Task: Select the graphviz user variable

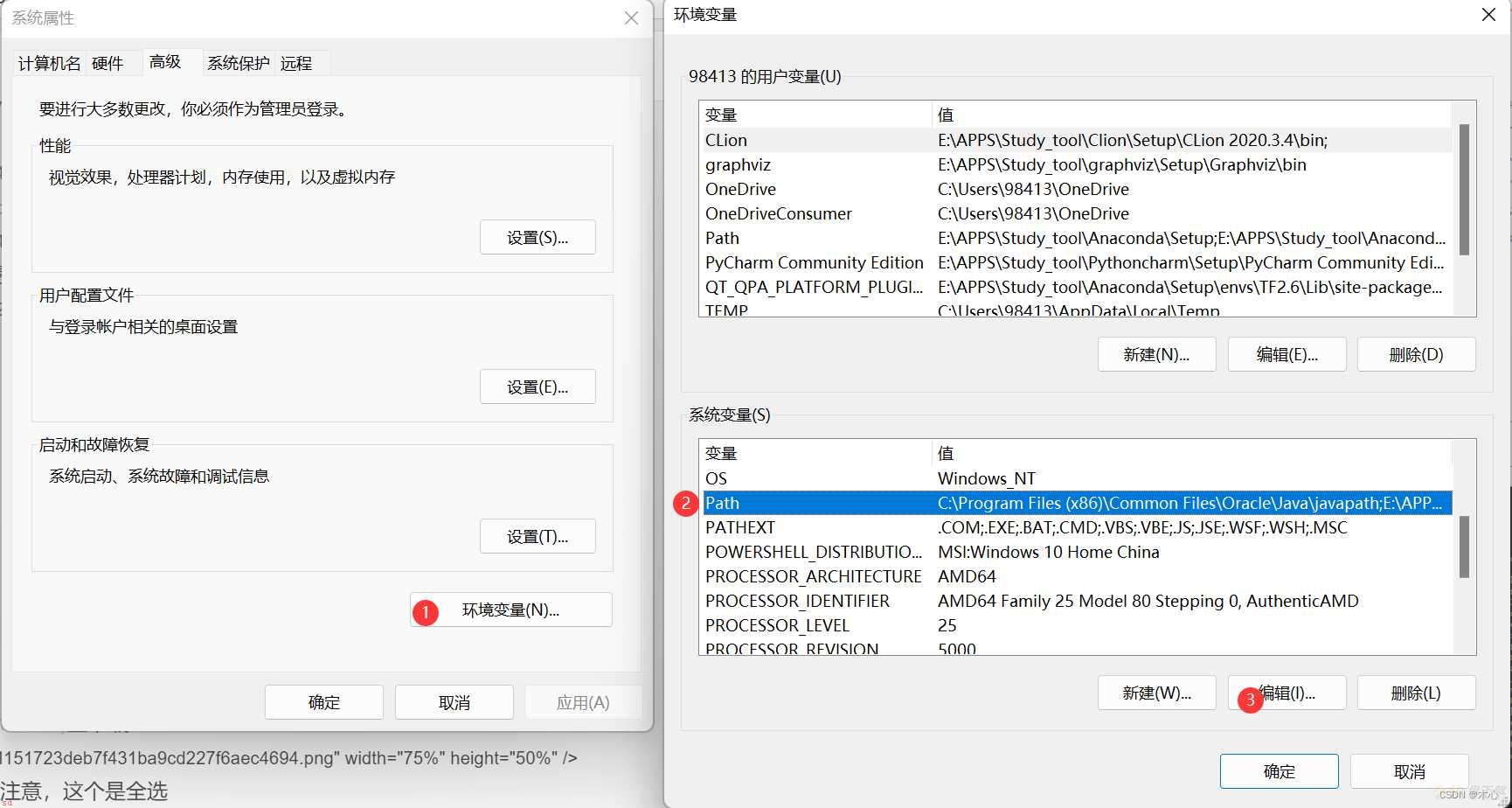Action: [1077, 164]
